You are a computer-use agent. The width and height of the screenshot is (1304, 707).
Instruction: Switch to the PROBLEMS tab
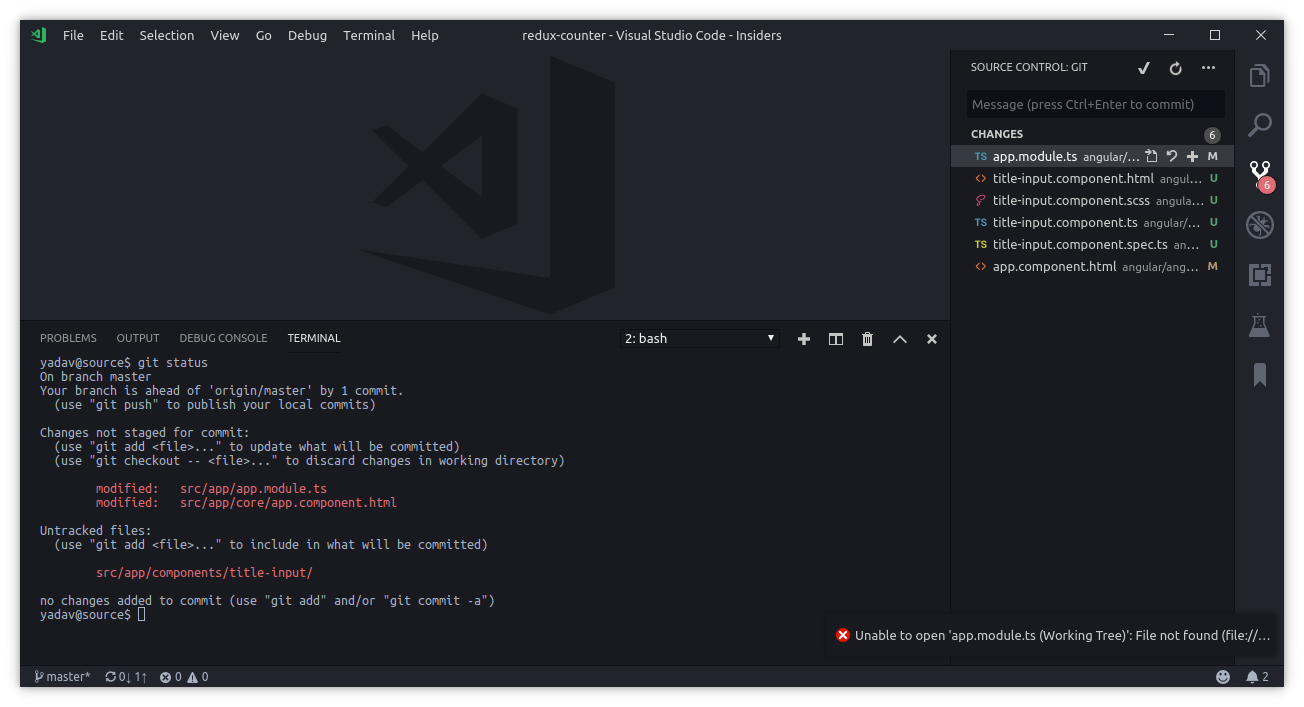pyautogui.click(x=68, y=338)
